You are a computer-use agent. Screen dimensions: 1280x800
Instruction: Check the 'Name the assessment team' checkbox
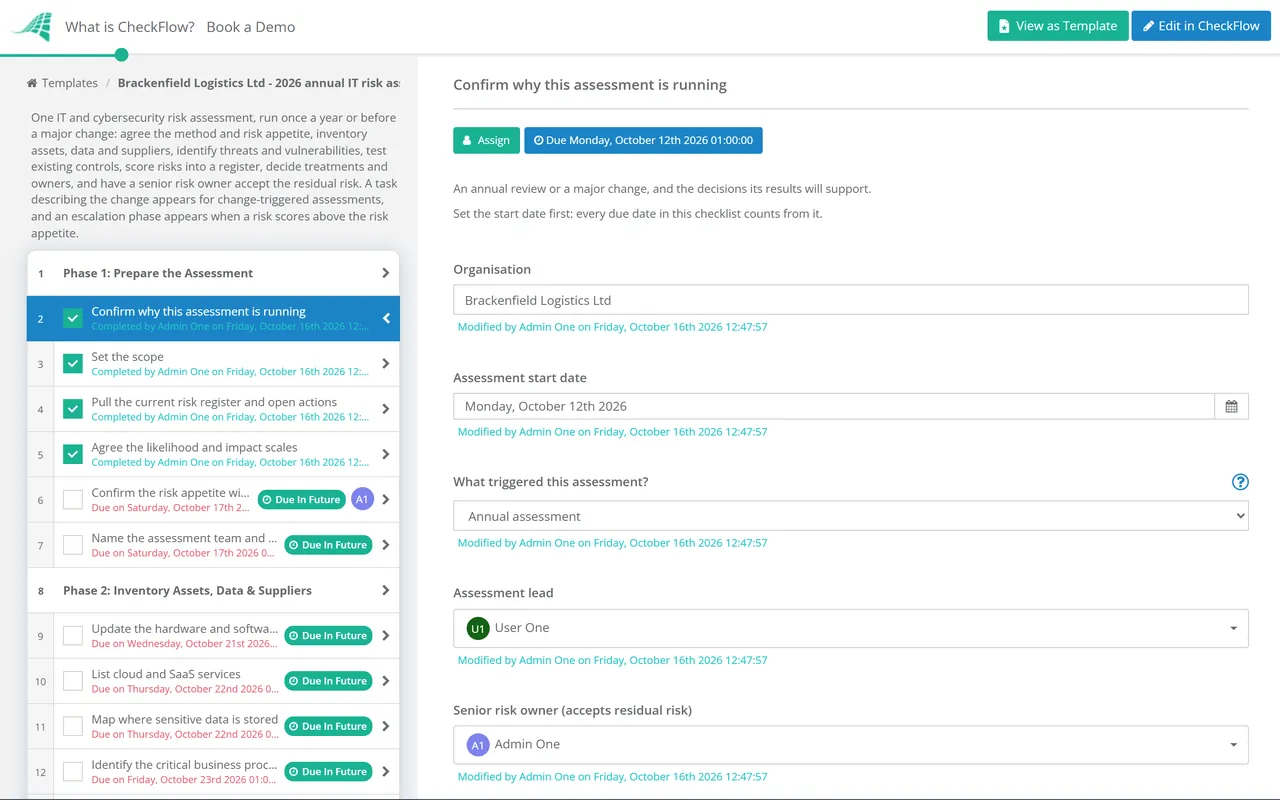click(73, 545)
